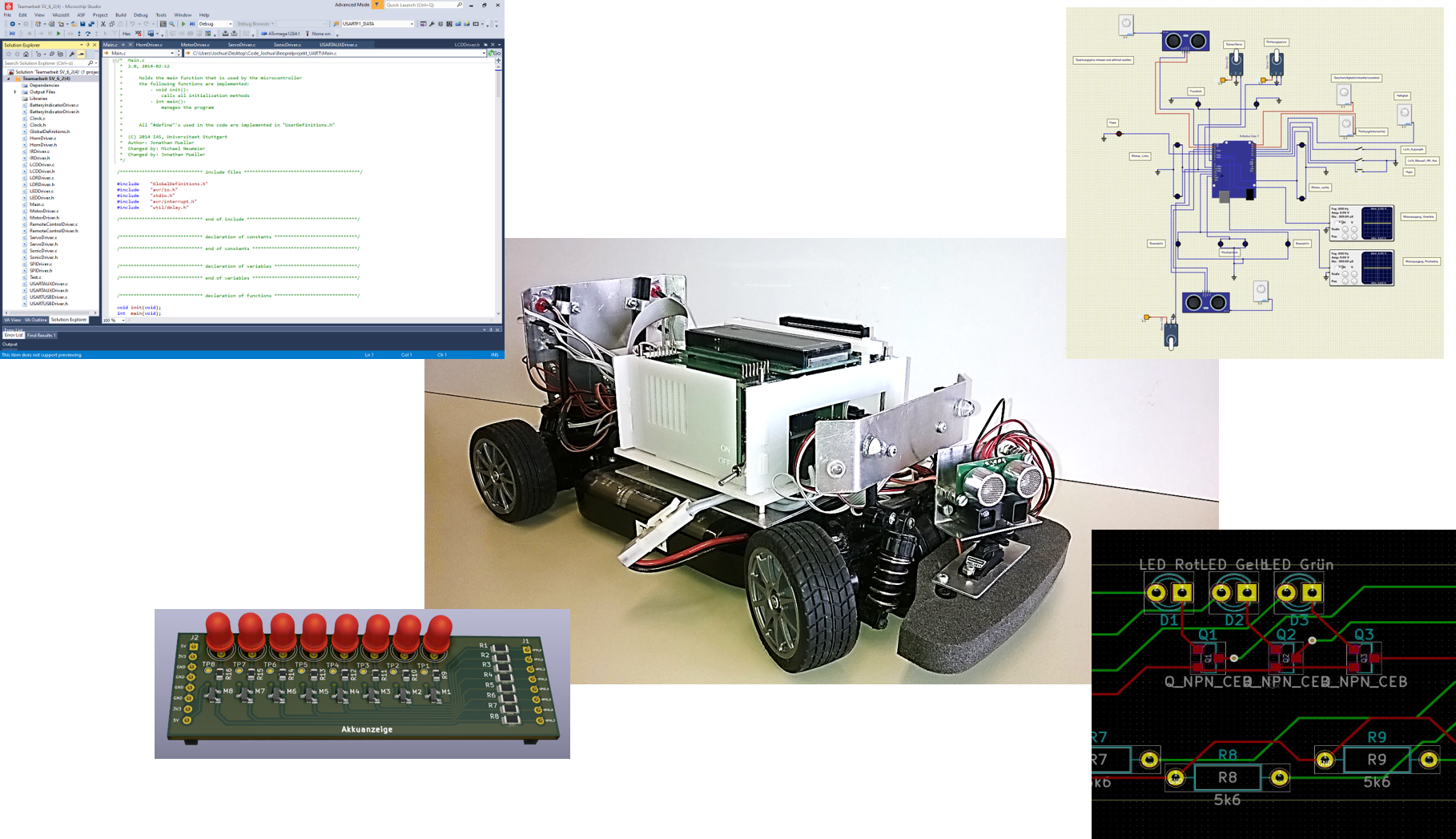Open the File menu

tap(7, 14)
